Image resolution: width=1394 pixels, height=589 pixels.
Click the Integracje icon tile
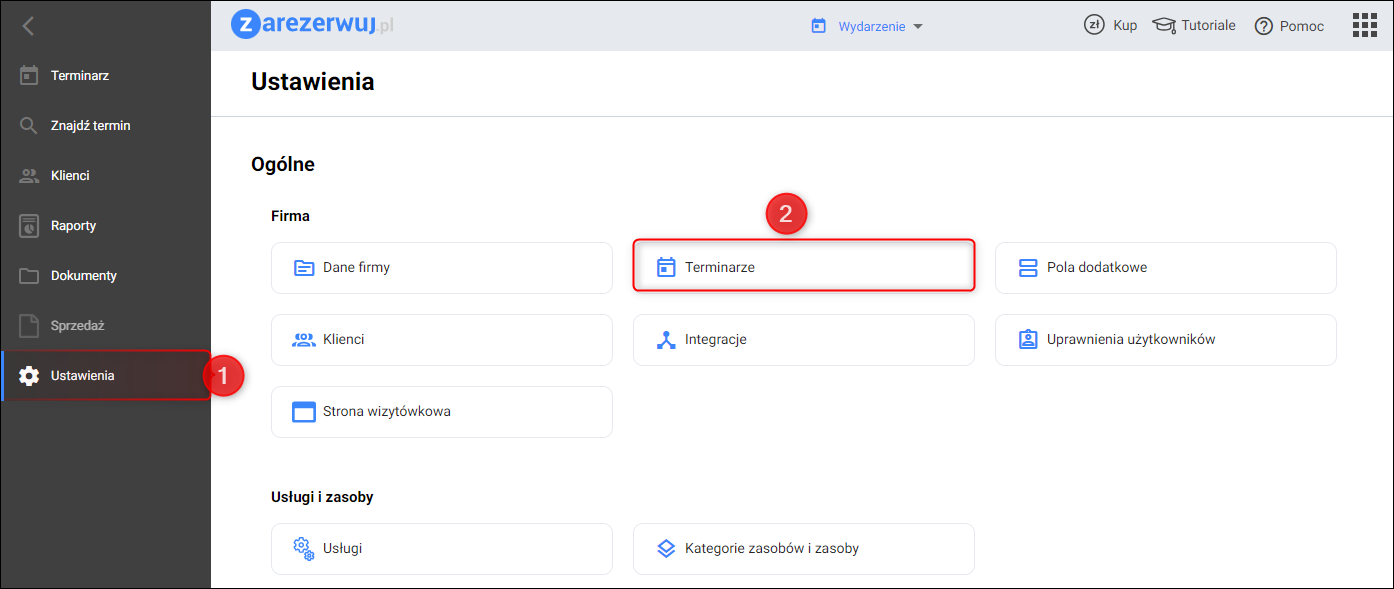click(667, 340)
